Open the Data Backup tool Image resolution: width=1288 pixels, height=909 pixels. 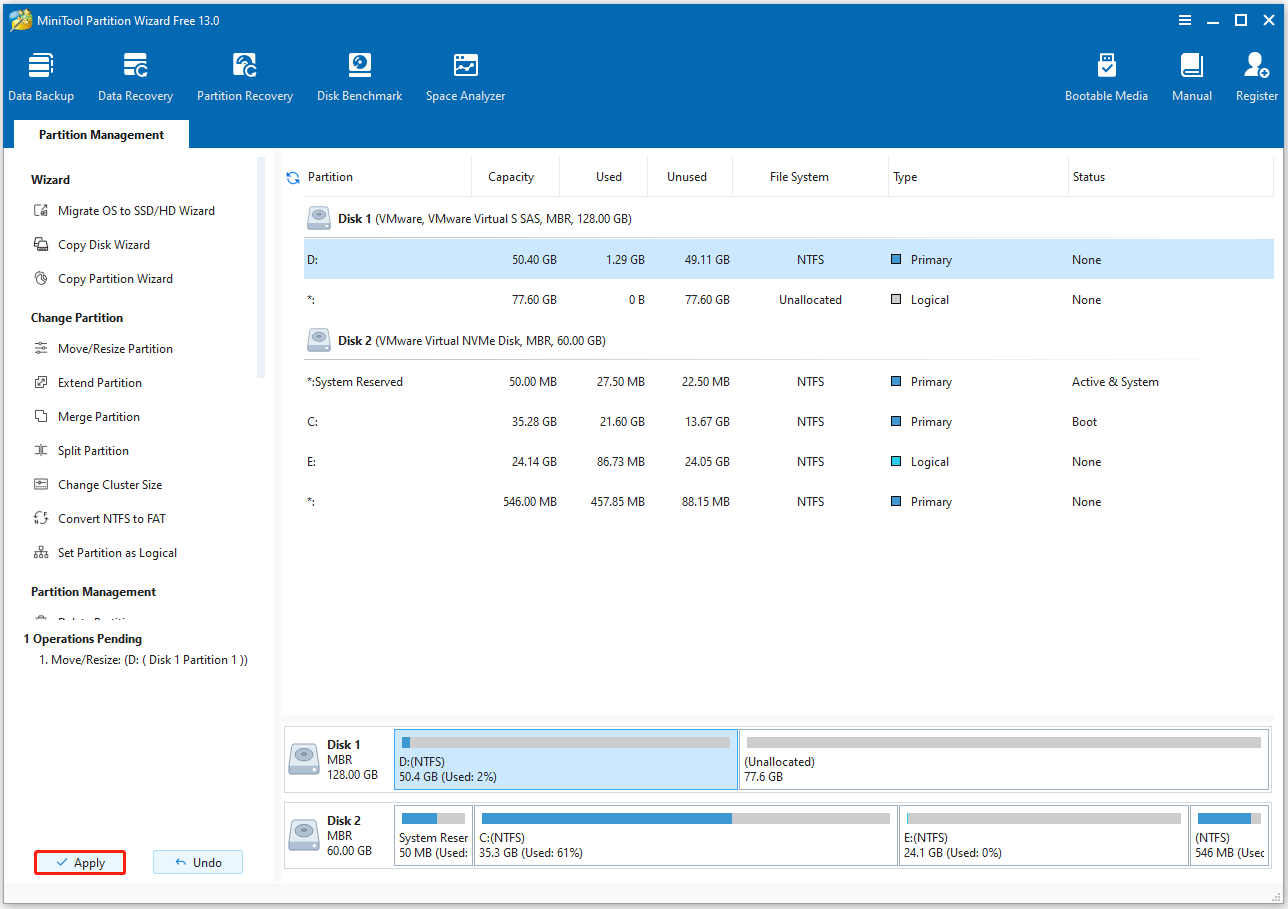coord(40,75)
